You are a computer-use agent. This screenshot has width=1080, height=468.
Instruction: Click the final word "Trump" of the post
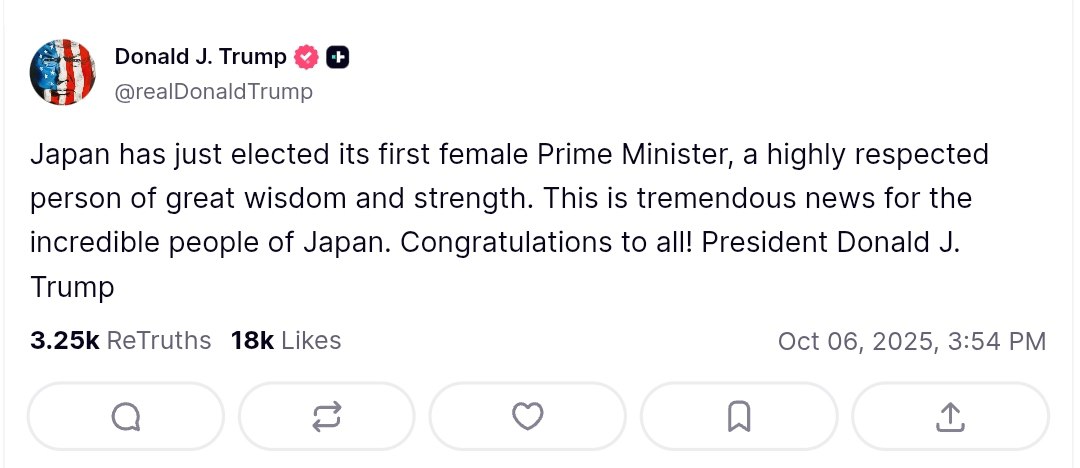tap(72, 287)
